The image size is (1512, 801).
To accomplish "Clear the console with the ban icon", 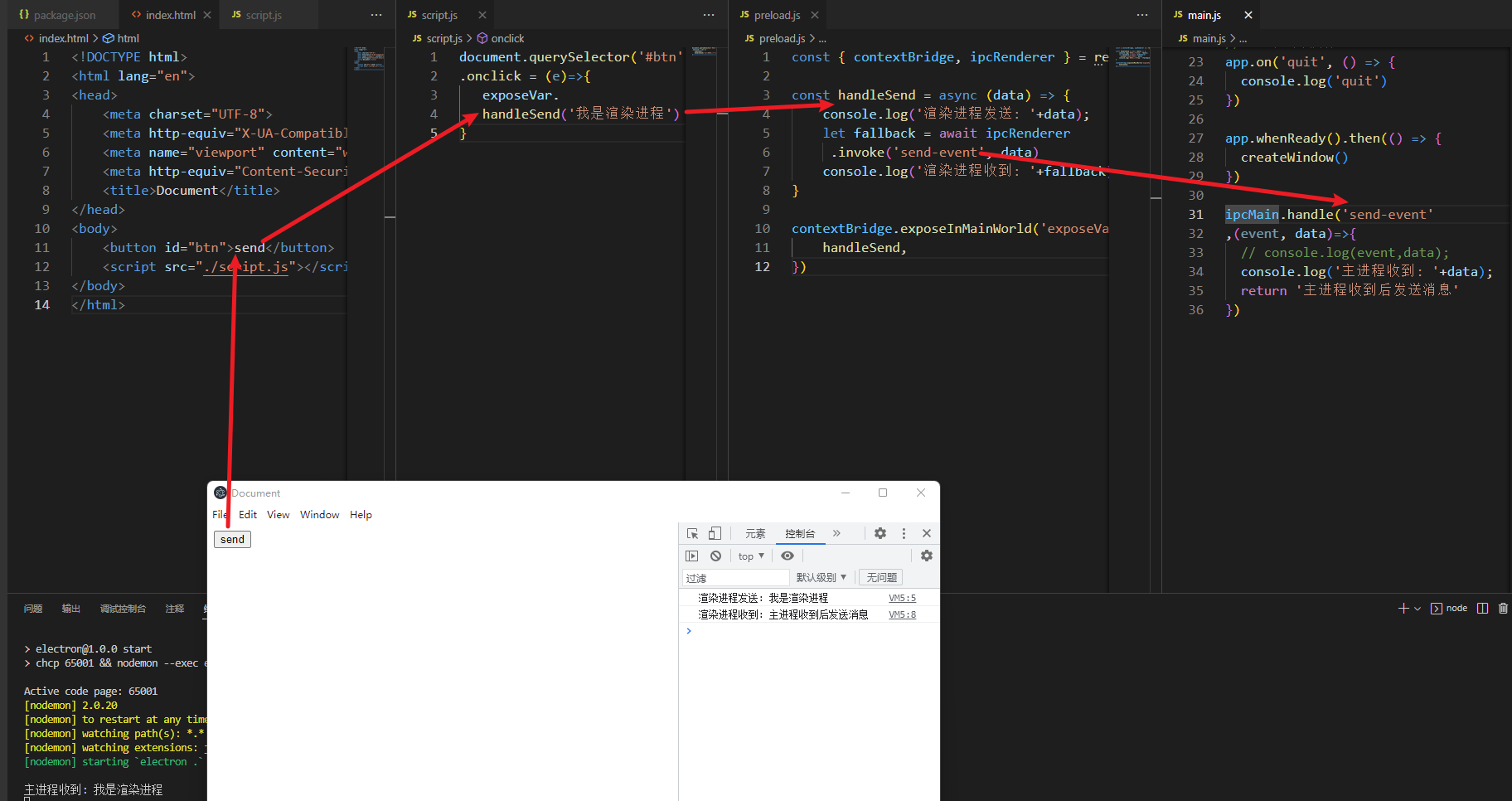I will click(715, 556).
